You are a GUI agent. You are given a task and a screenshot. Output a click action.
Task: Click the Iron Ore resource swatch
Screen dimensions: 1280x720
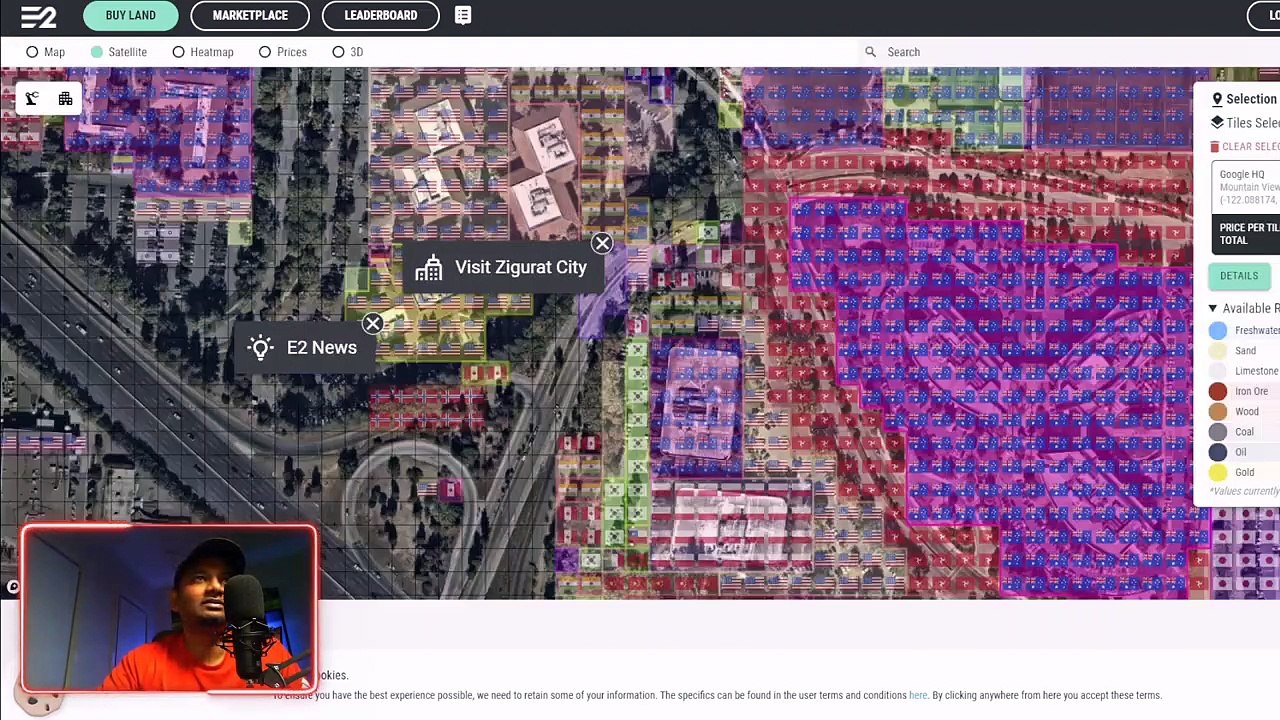(1217, 392)
